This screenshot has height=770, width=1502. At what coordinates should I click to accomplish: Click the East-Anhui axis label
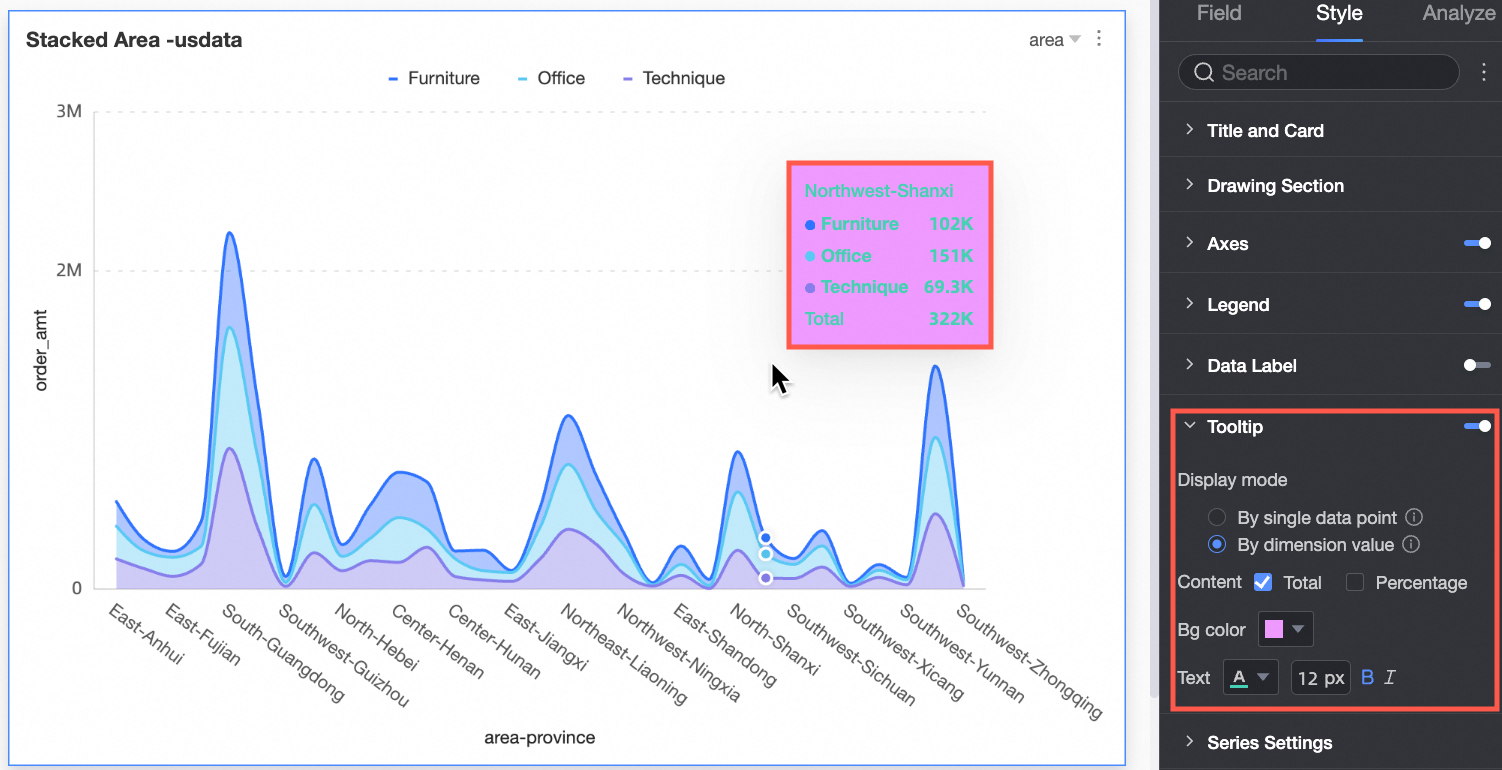[x=145, y=634]
